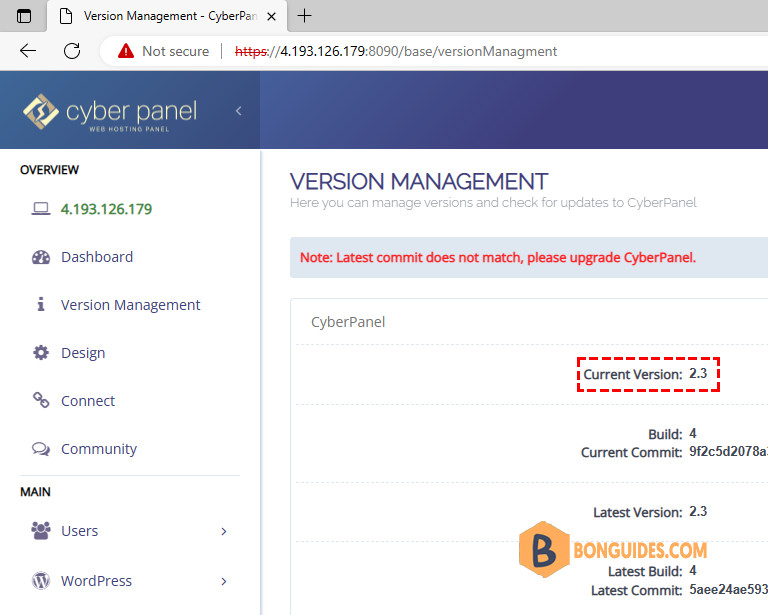Select the Version Management browser tab
Viewport: 768px width, 615px height.
click(x=167, y=16)
